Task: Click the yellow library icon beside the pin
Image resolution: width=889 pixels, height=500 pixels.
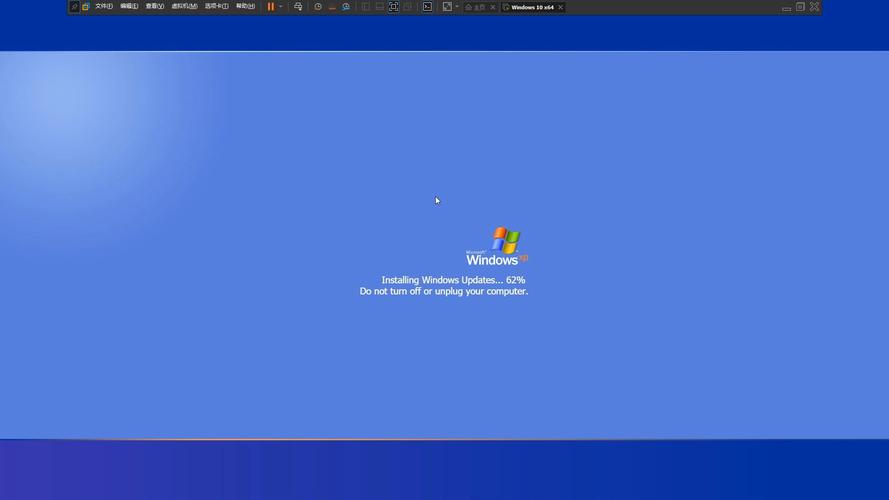Action: tap(86, 7)
